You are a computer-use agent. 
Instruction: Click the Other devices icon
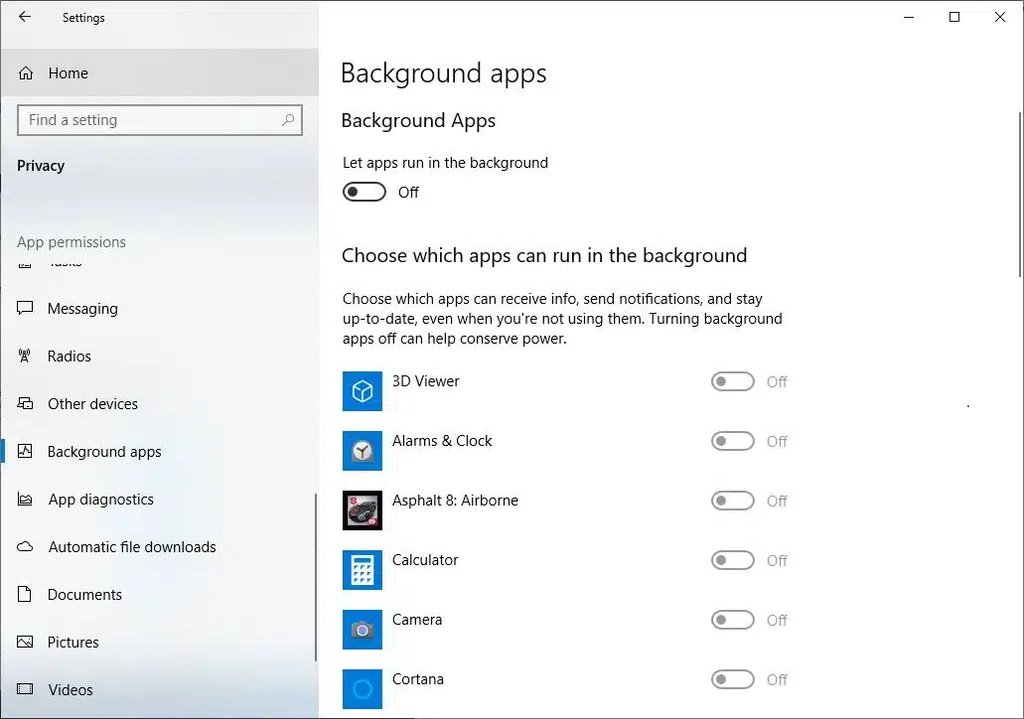pyautogui.click(x=25, y=404)
